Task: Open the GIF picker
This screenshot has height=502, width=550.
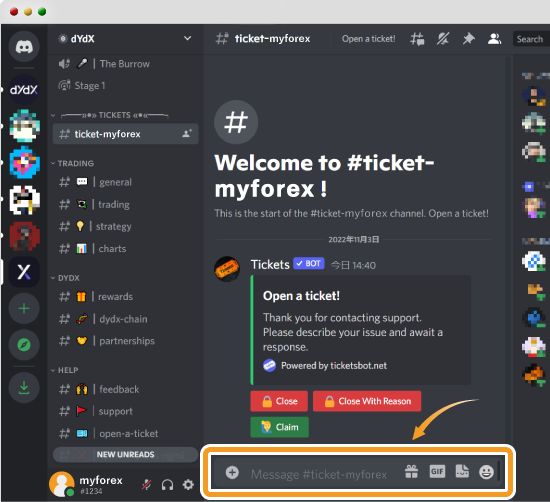Action: [437, 471]
